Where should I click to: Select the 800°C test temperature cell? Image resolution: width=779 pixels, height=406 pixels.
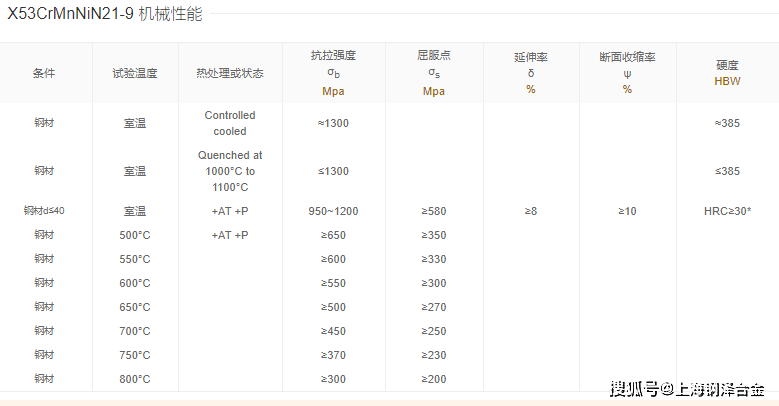pyautogui.click(x=134, y=379)
